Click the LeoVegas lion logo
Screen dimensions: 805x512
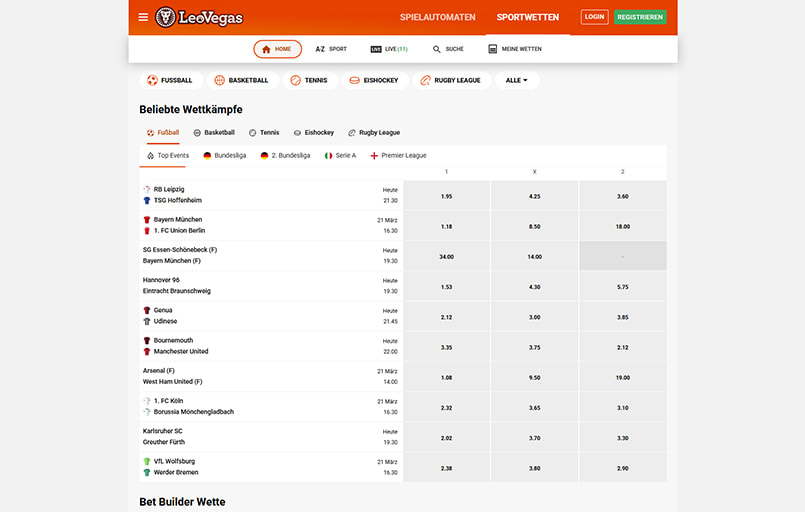pyautogui.click(x=165, y=17)
